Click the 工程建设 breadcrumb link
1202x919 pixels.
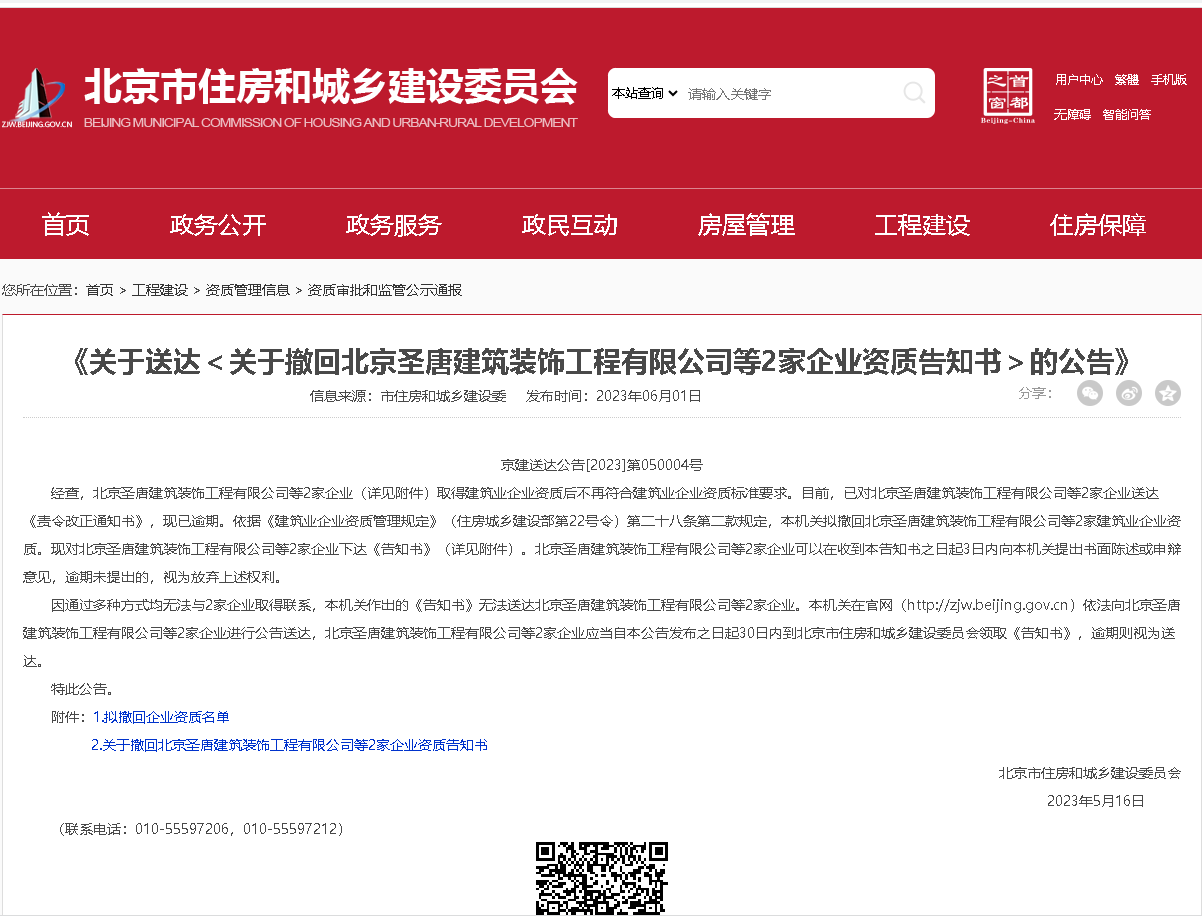point(160,290)
